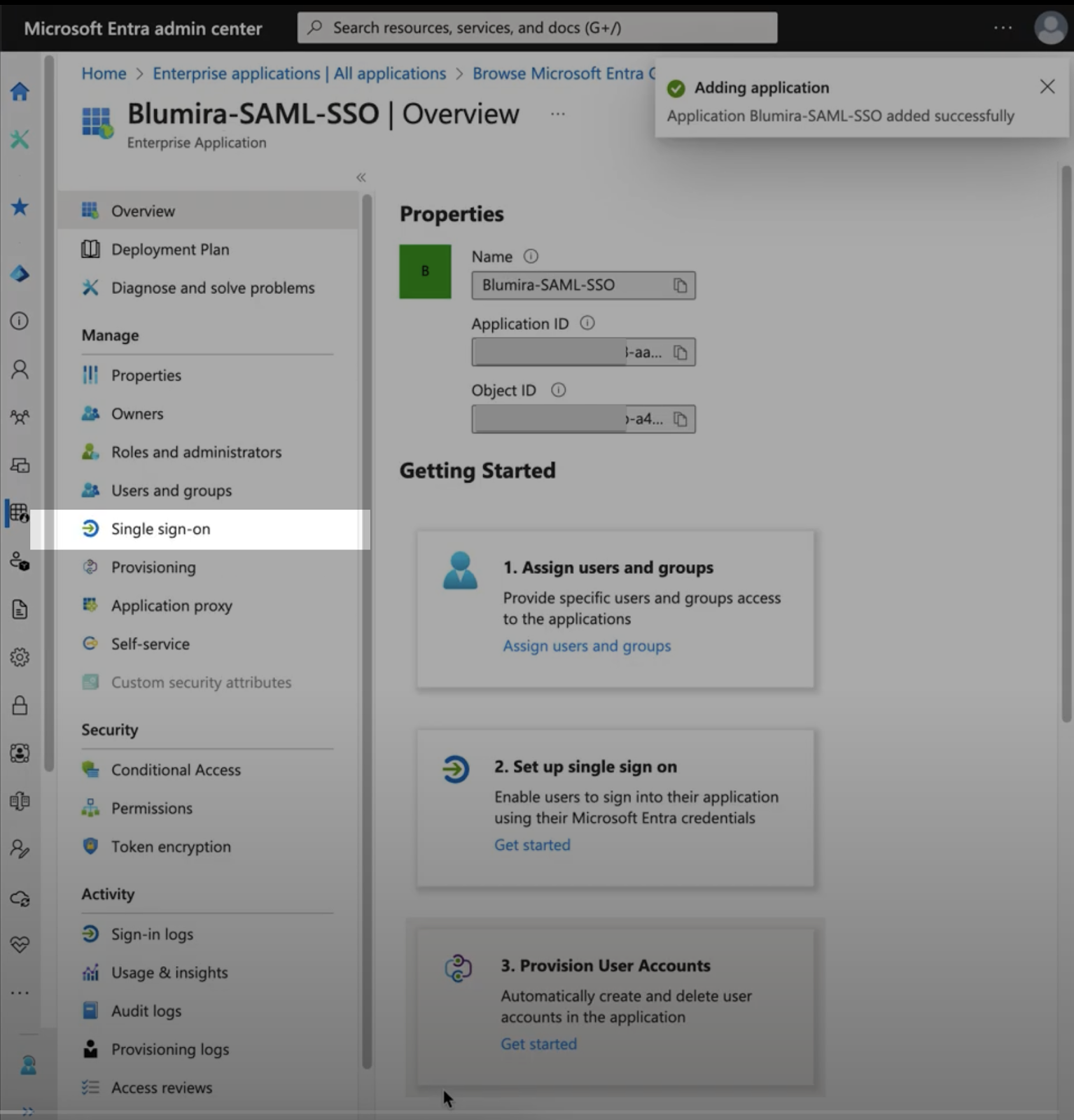The height and width of the screenshot is (1120, 1074).
Task: Open Home icon in left rail
Action: (x=20, y=91)
